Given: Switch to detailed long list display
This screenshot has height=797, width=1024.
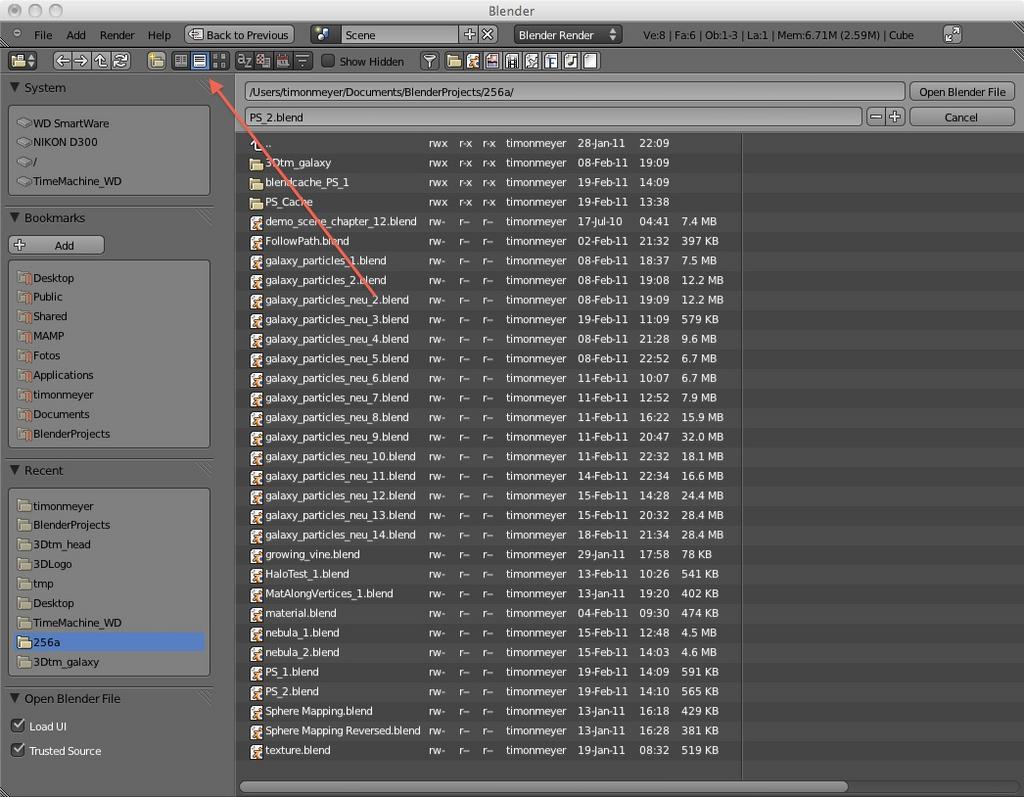Looking at the screenshot, I should tap(200, 61).
